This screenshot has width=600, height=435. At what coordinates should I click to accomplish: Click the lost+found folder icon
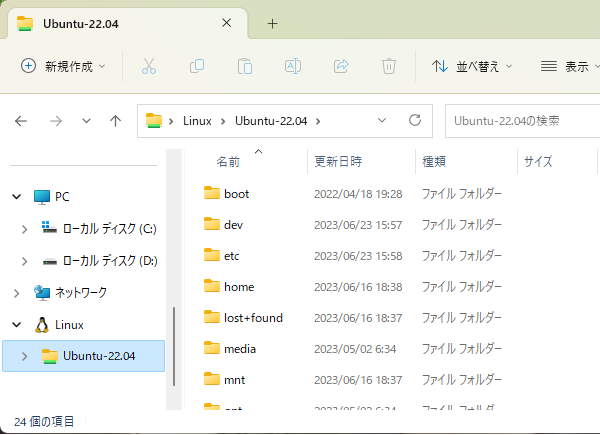click(212, 317)
